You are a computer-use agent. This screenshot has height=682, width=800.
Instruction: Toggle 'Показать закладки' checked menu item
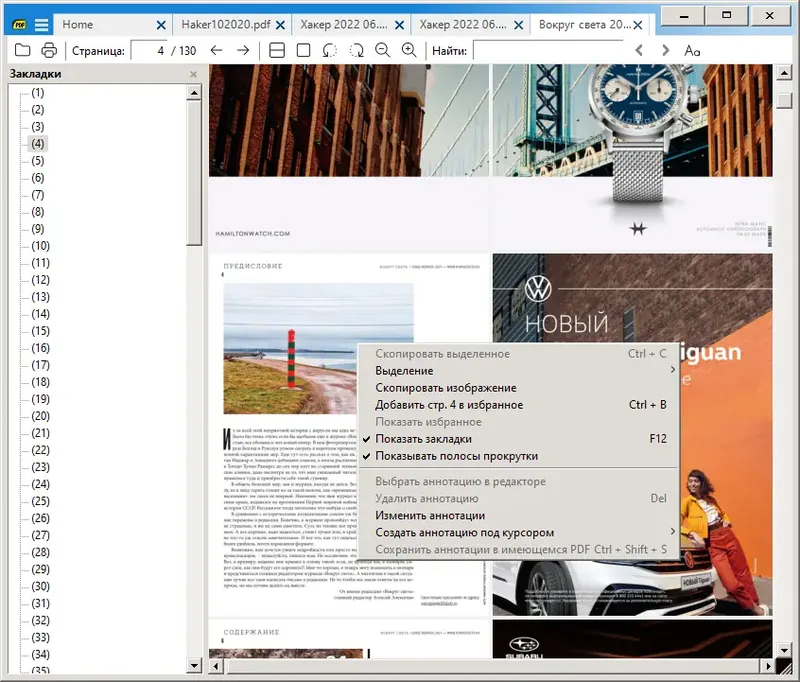coord(423,439)
